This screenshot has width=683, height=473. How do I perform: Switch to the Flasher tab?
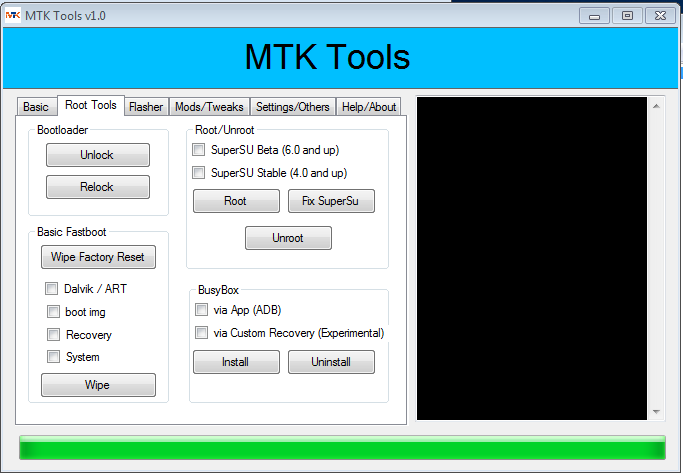tap(146, 107)
